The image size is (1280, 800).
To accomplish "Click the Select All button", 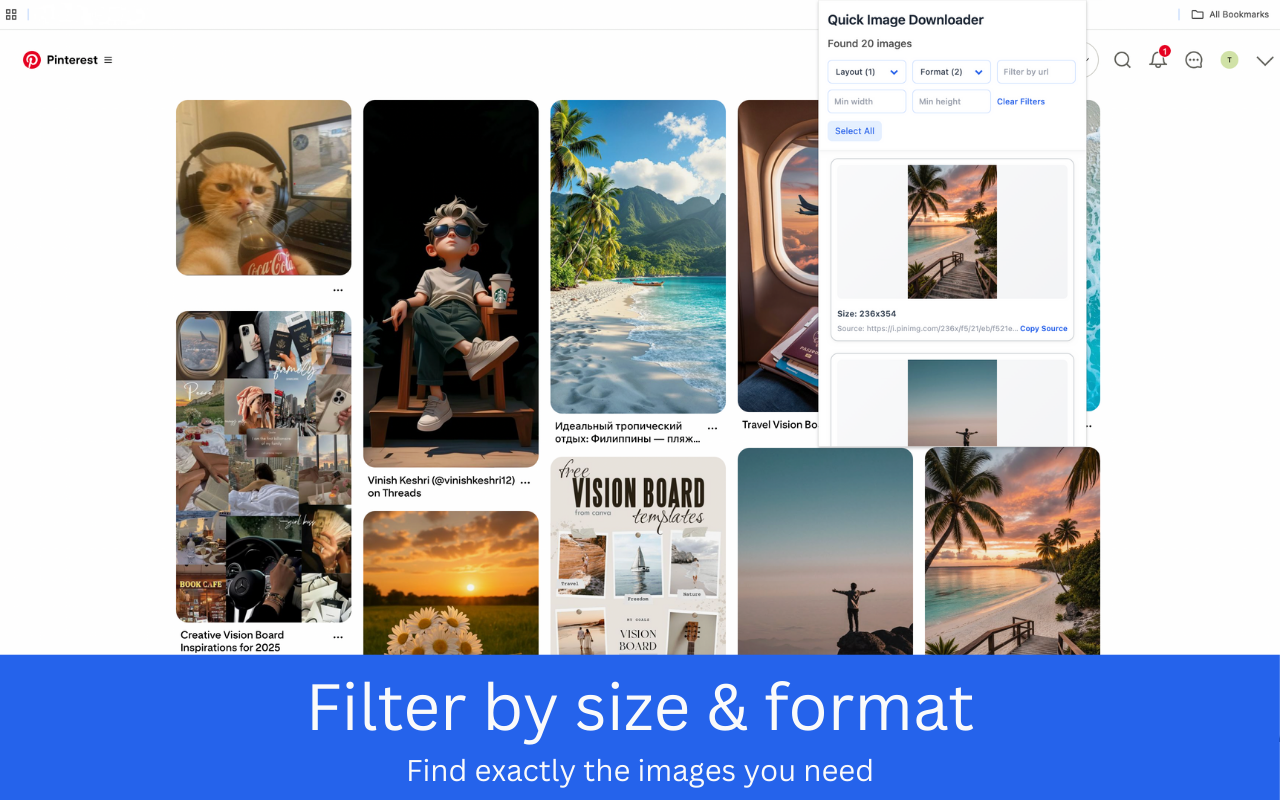I will point(855,131).
